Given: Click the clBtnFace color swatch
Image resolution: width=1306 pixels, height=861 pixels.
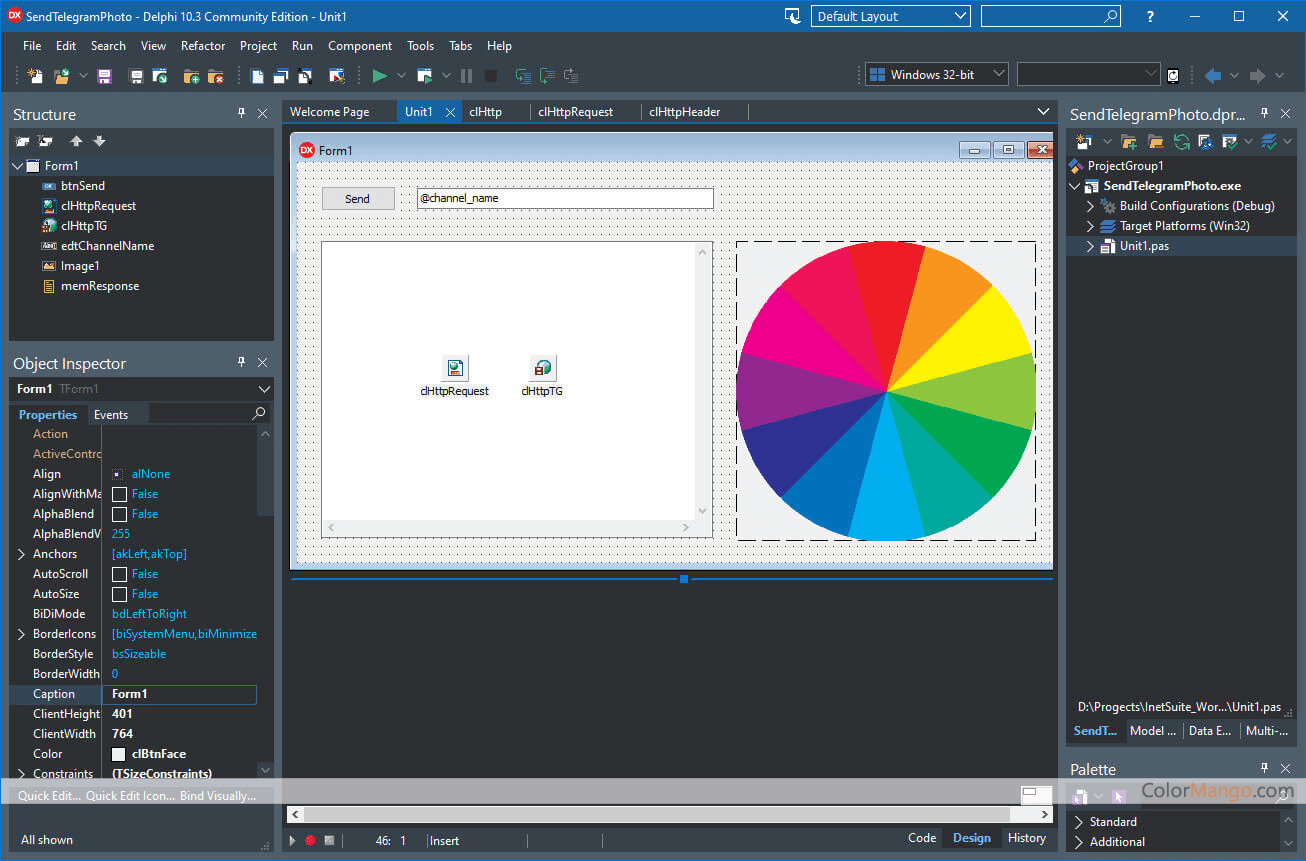Looking at the screenshot, I should pyautogui.click(x=119, y=754).
